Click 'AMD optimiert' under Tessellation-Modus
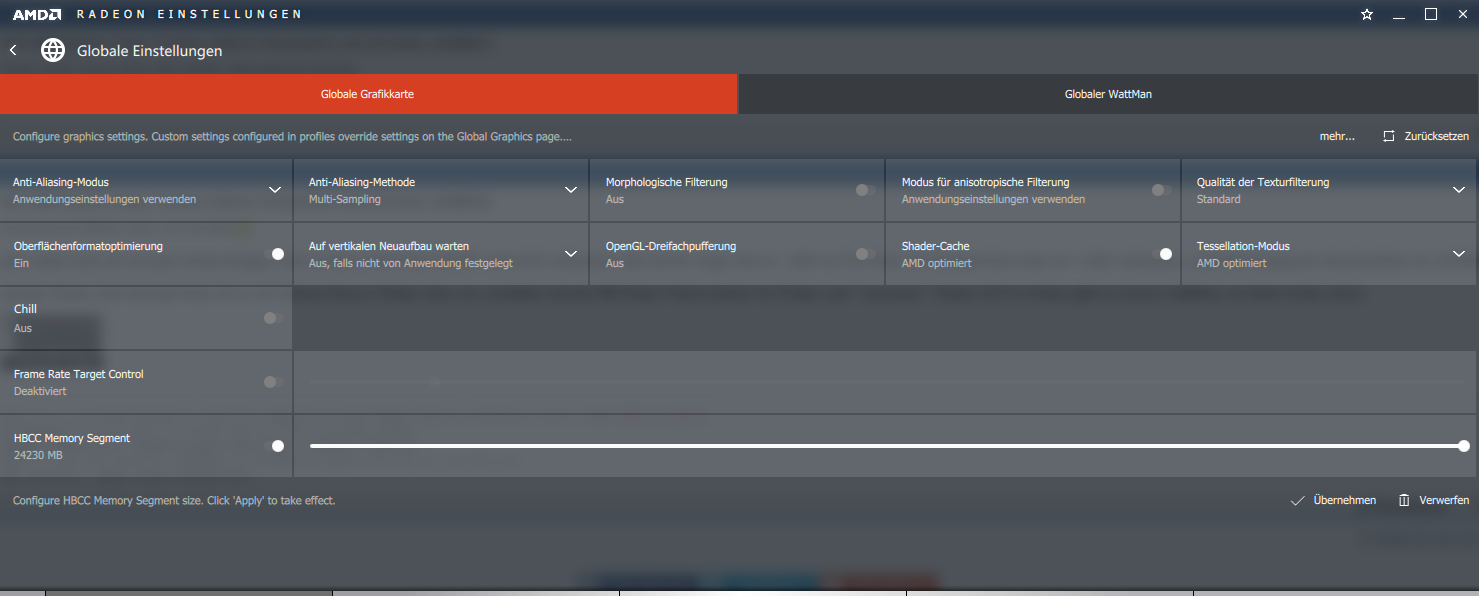 (x=1232, y=263)
